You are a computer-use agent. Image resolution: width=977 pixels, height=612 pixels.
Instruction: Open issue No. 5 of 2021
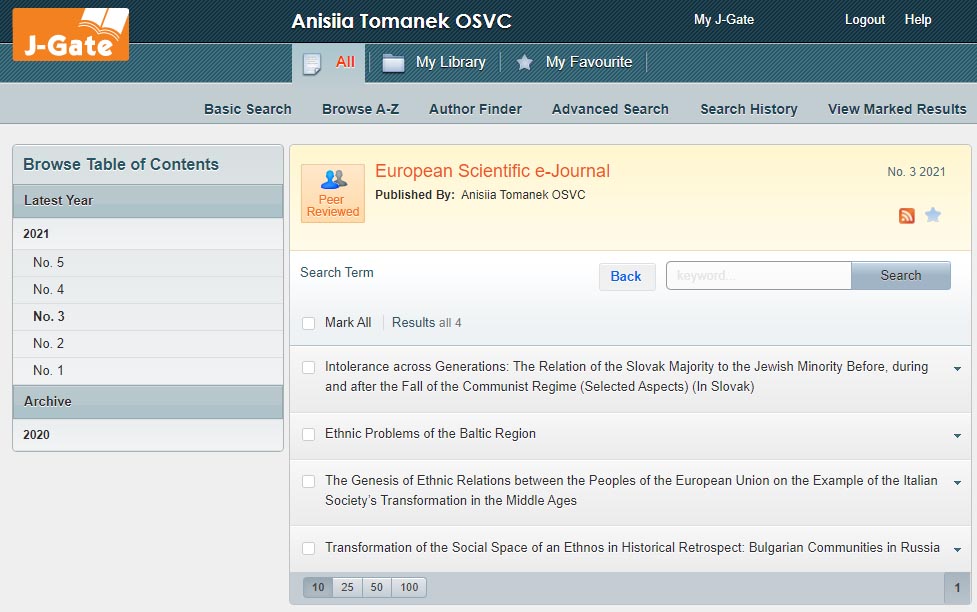[48, 263]
